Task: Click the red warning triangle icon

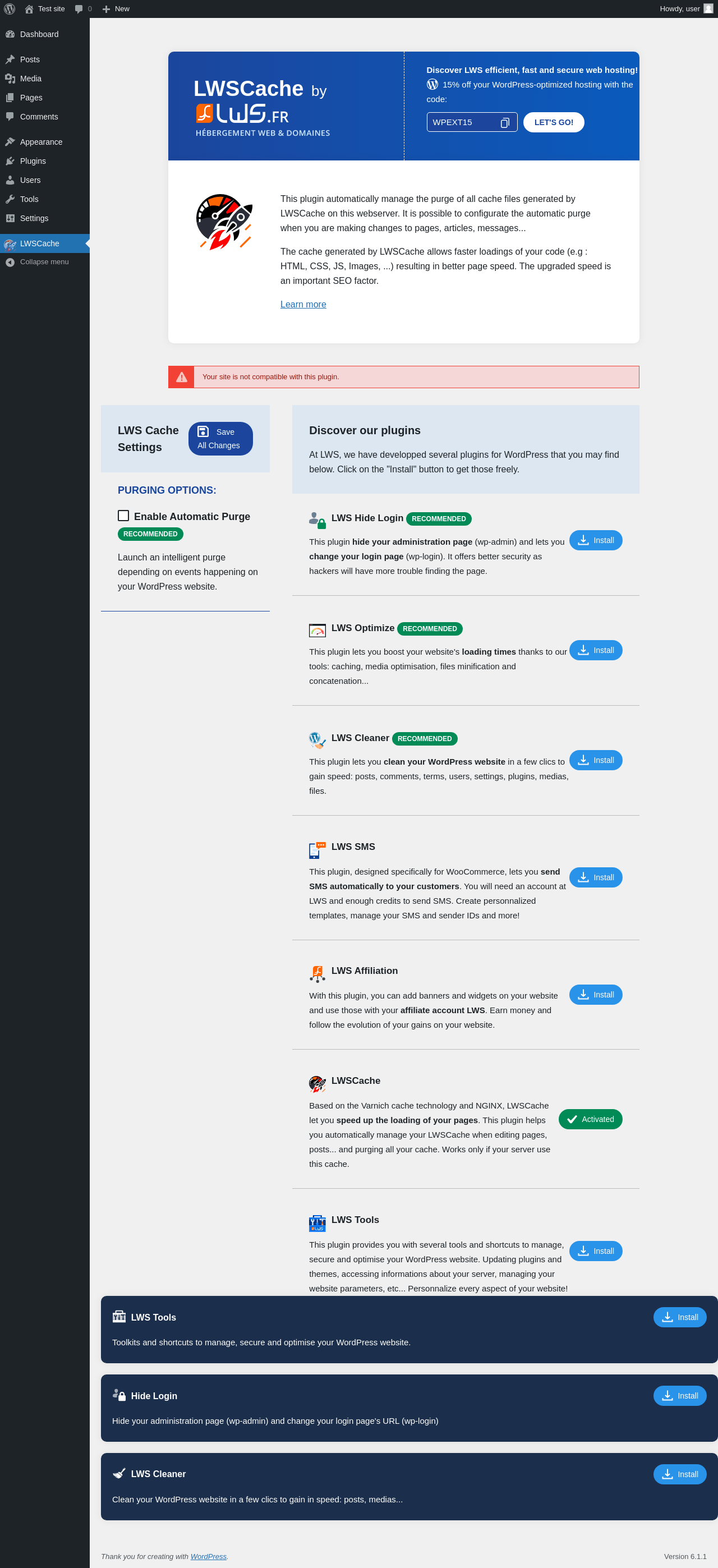Action: tap(181, 378)
